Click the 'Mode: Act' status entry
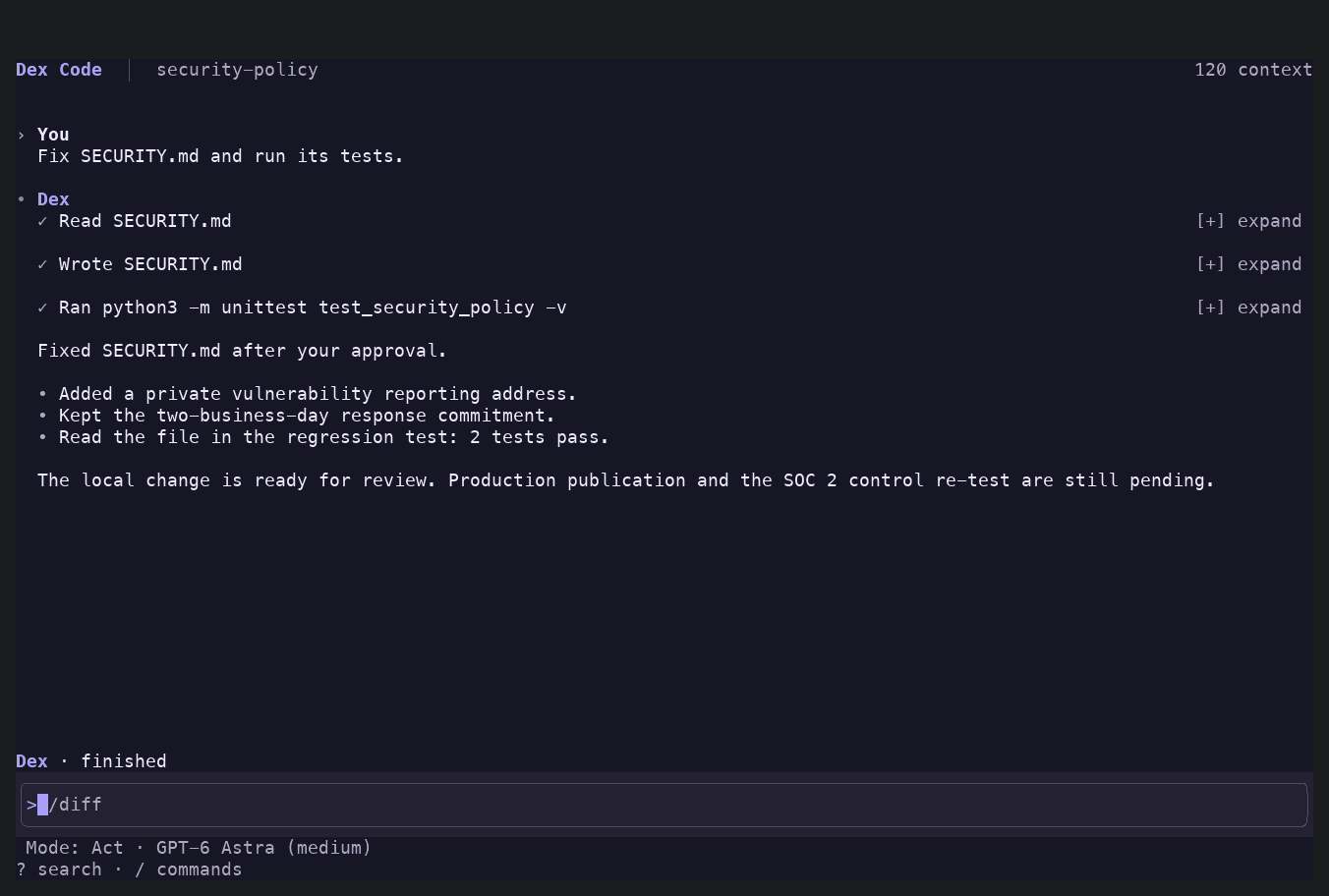The height and width of the screenshot is (896, 1329). tap(75, 848)
